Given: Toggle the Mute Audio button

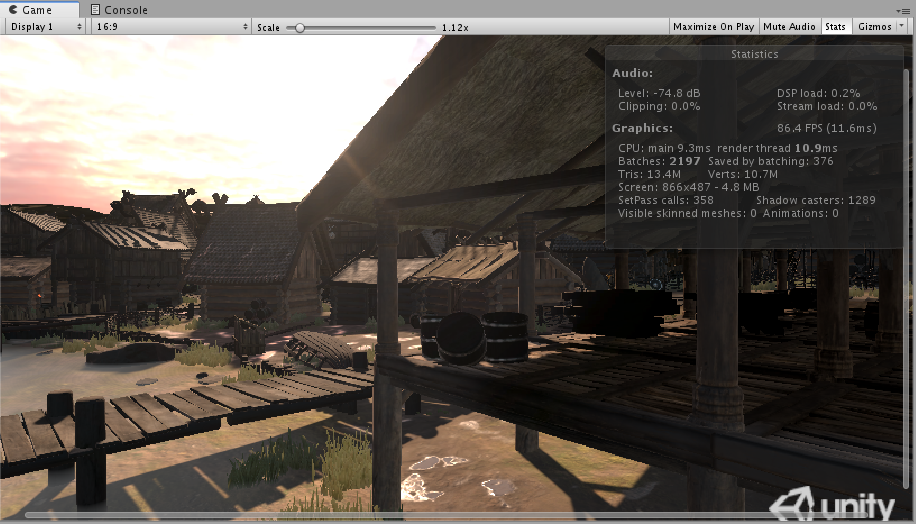Looking at the screenshot, I should coord(789,27).
